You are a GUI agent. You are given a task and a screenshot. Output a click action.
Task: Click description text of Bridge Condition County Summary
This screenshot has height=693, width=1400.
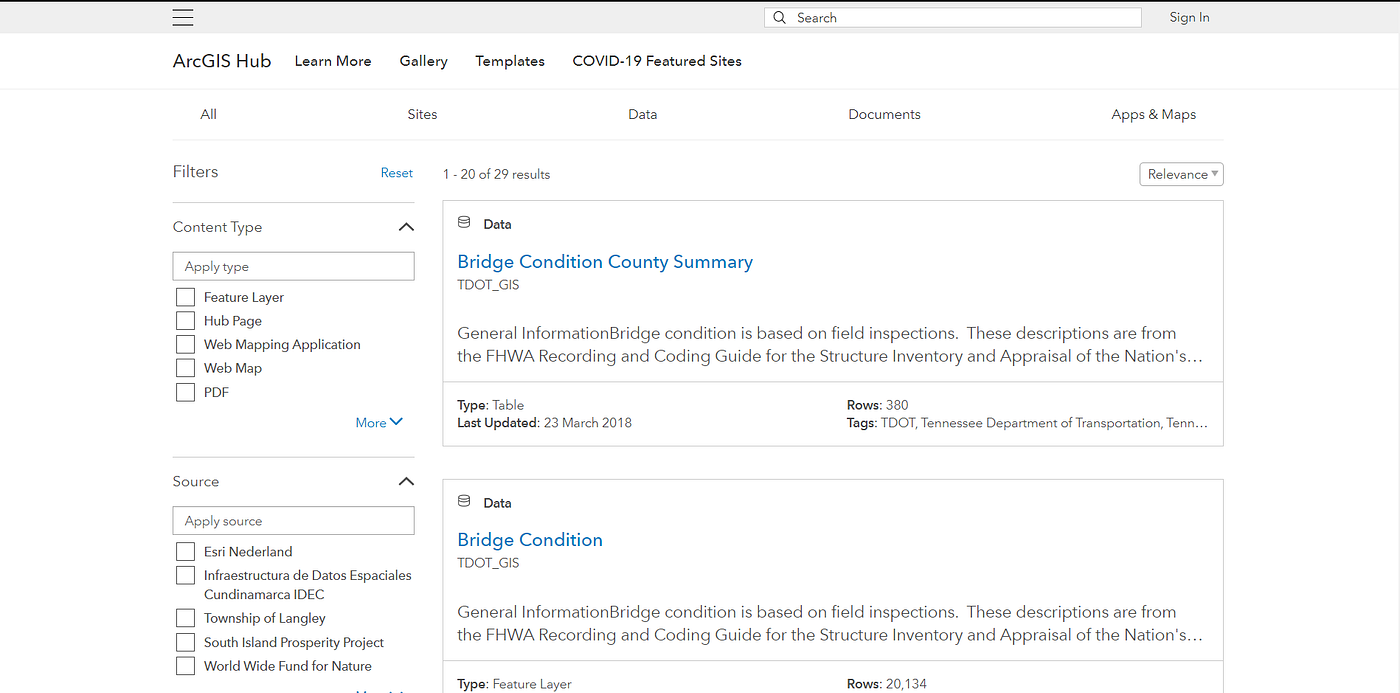tap(830, 344)
